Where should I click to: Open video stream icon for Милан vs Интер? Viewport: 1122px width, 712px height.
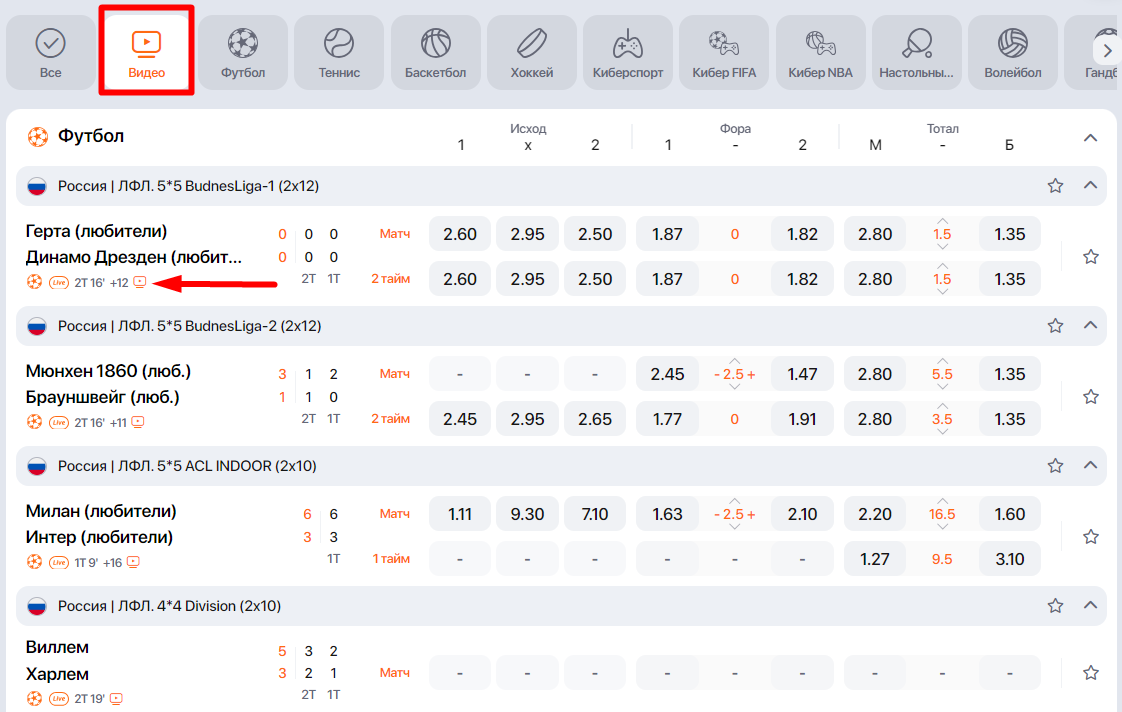coord(133,562)
